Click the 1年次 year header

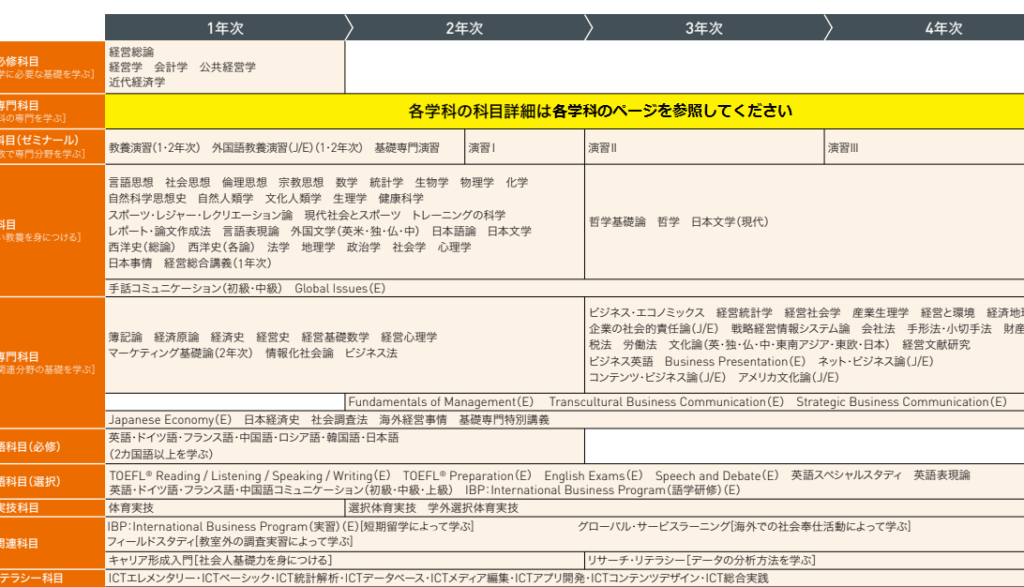tap(225, 28)
